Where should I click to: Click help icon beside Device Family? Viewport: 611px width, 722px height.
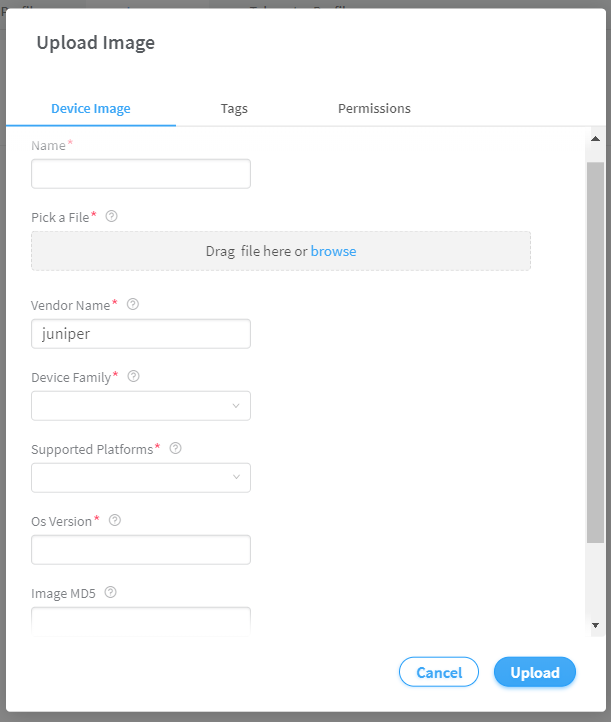(134, 377)
